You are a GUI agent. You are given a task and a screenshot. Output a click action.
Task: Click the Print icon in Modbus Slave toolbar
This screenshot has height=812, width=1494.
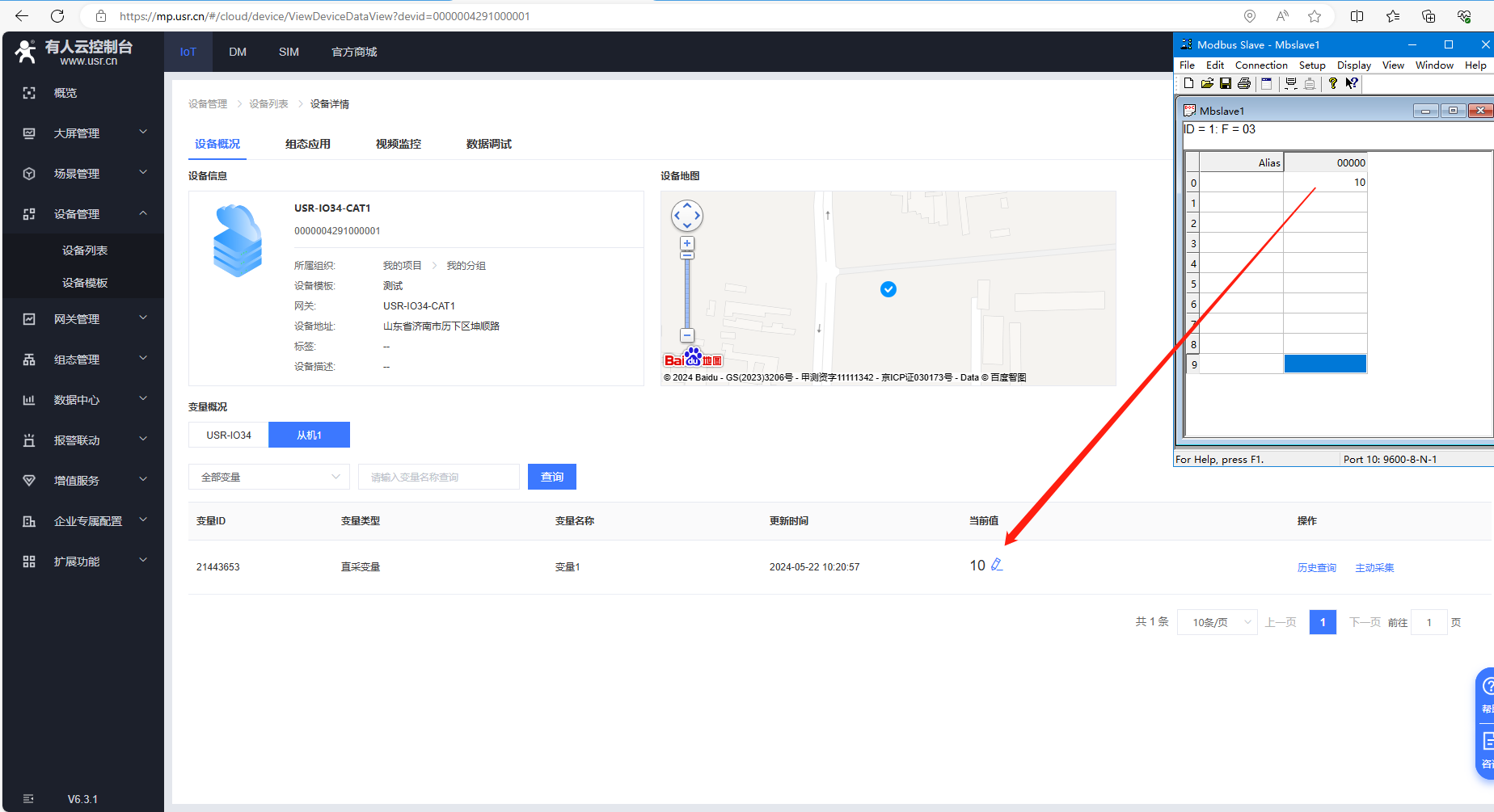coord(1244,83)
